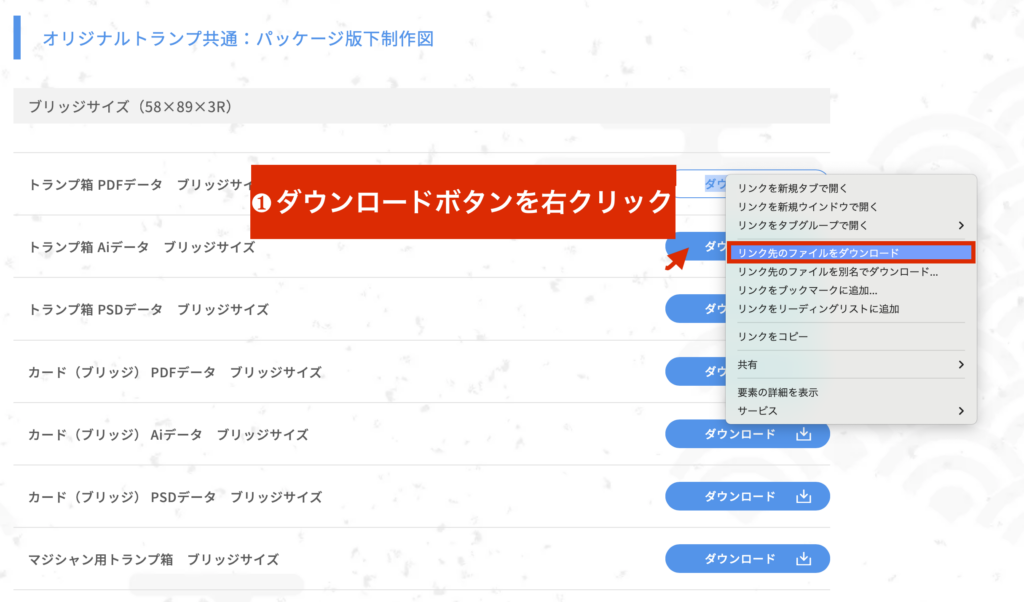Expand リンクをタブグループで開く submenu arrow
Viewport: 1024px width, 602px height.
pyautogui.click(x=961, y=225)
